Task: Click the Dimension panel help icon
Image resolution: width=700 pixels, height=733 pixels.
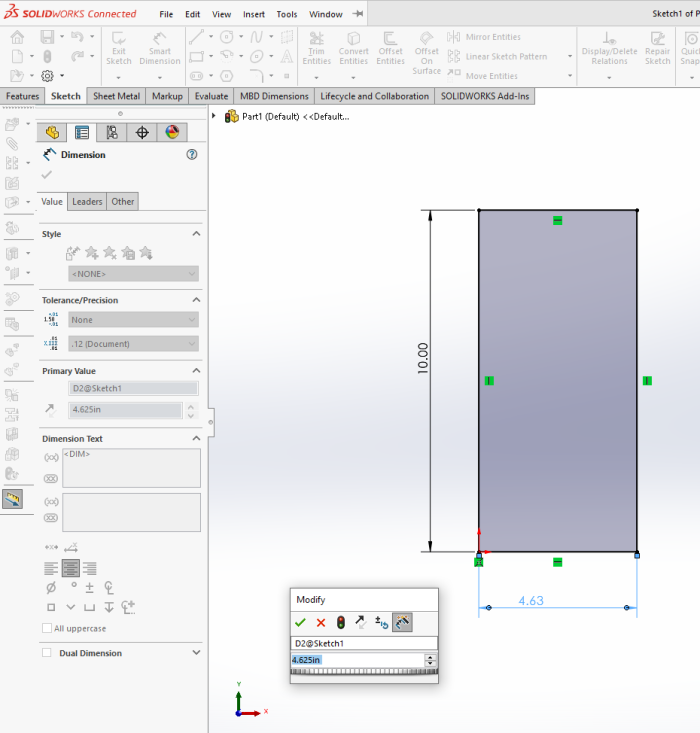Action: (x=192, y=155)
